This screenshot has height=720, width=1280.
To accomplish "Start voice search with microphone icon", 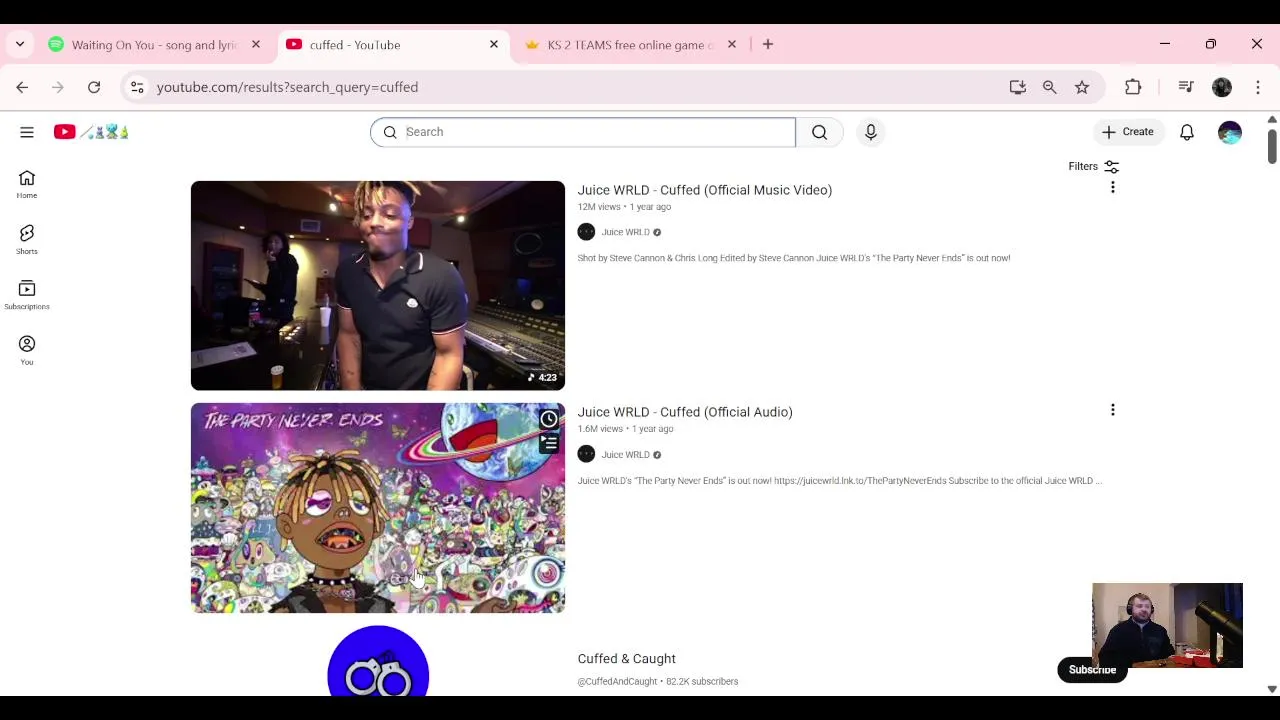I will [x=870, y=132].
